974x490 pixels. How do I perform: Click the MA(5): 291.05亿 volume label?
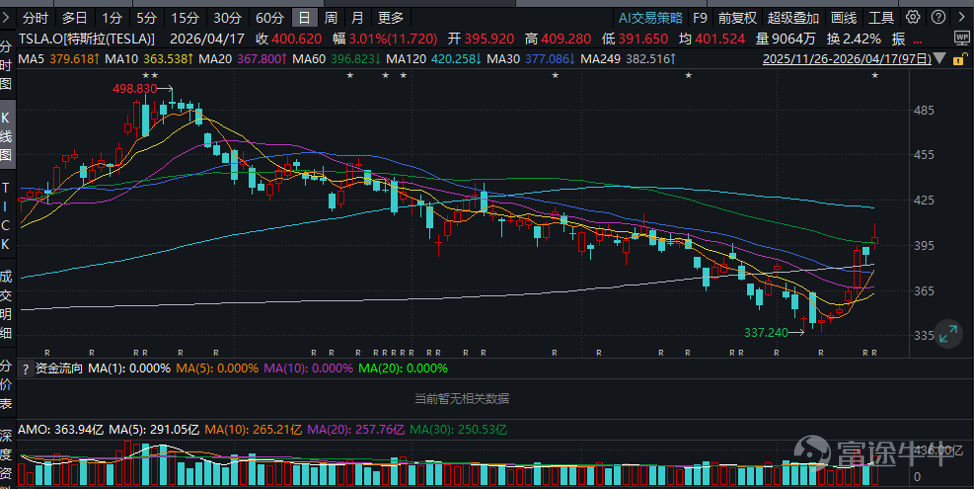pos(154,430)
